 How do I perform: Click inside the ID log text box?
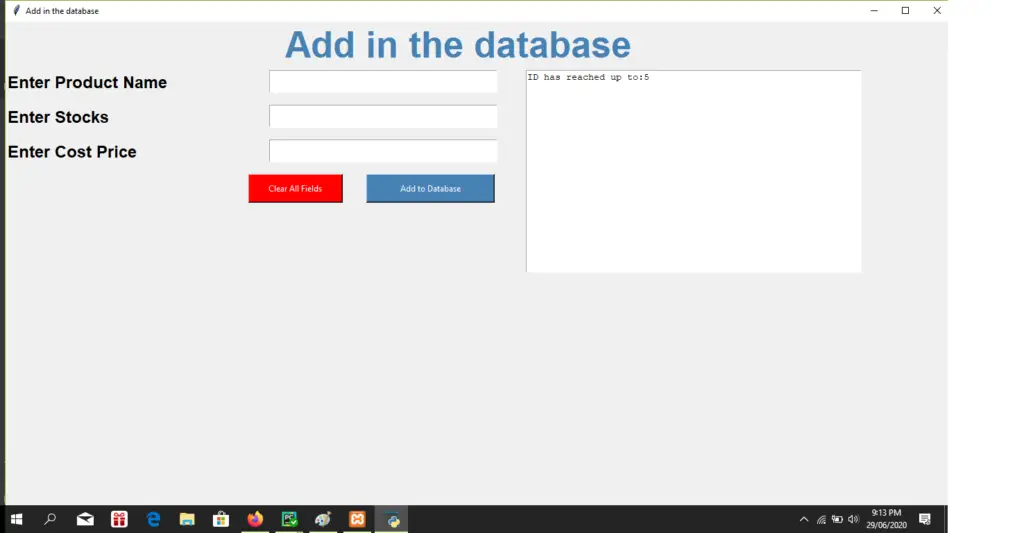[x=694, y=171]
